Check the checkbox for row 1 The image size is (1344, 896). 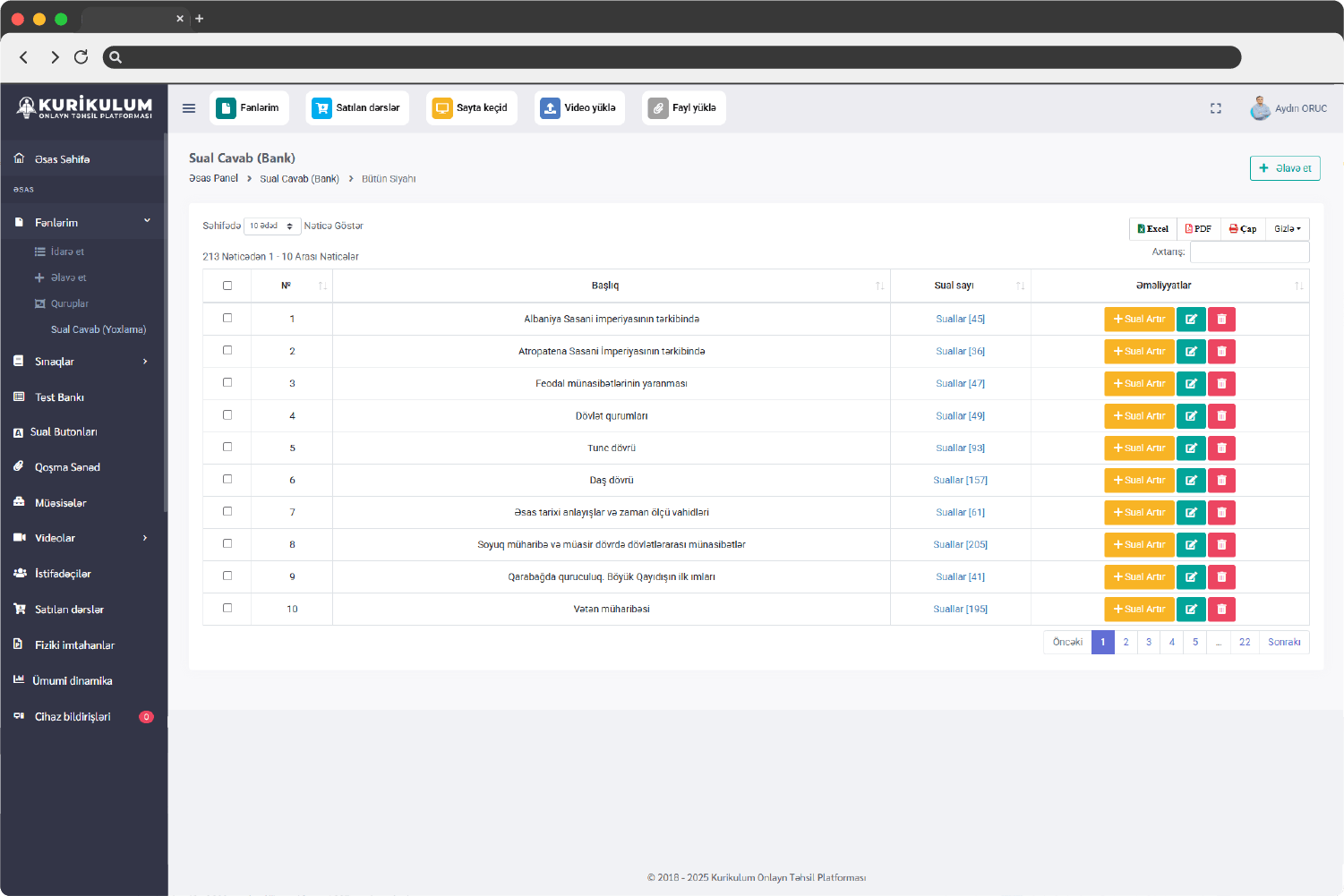click(227, 318)
